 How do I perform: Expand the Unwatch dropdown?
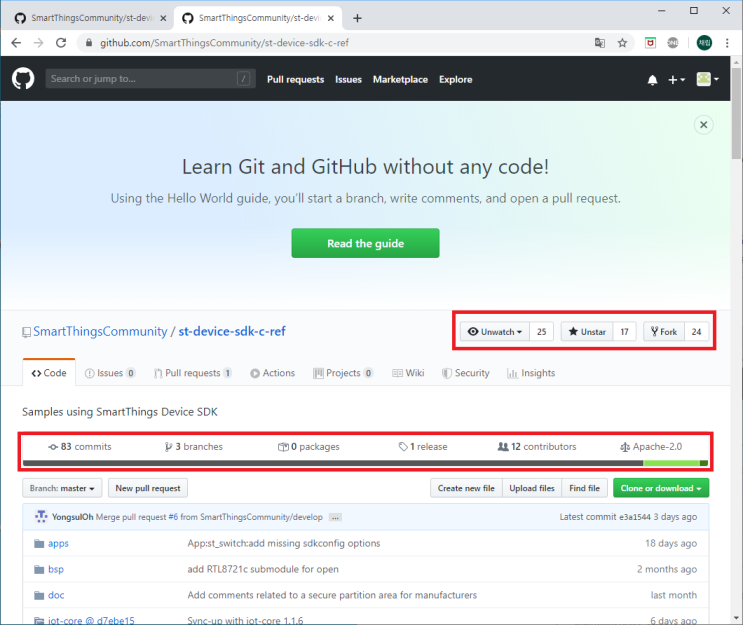click(495, 331)
